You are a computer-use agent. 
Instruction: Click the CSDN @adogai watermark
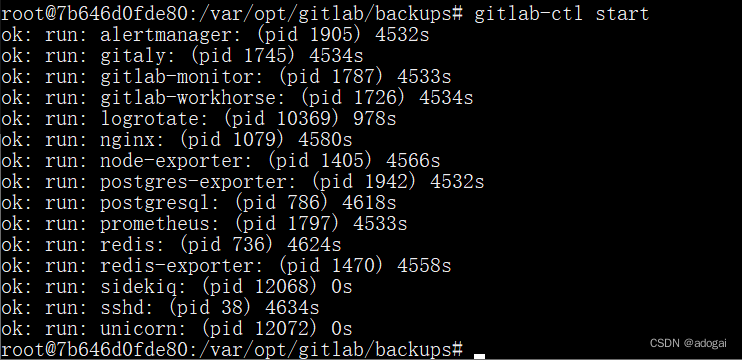point(688,344)
